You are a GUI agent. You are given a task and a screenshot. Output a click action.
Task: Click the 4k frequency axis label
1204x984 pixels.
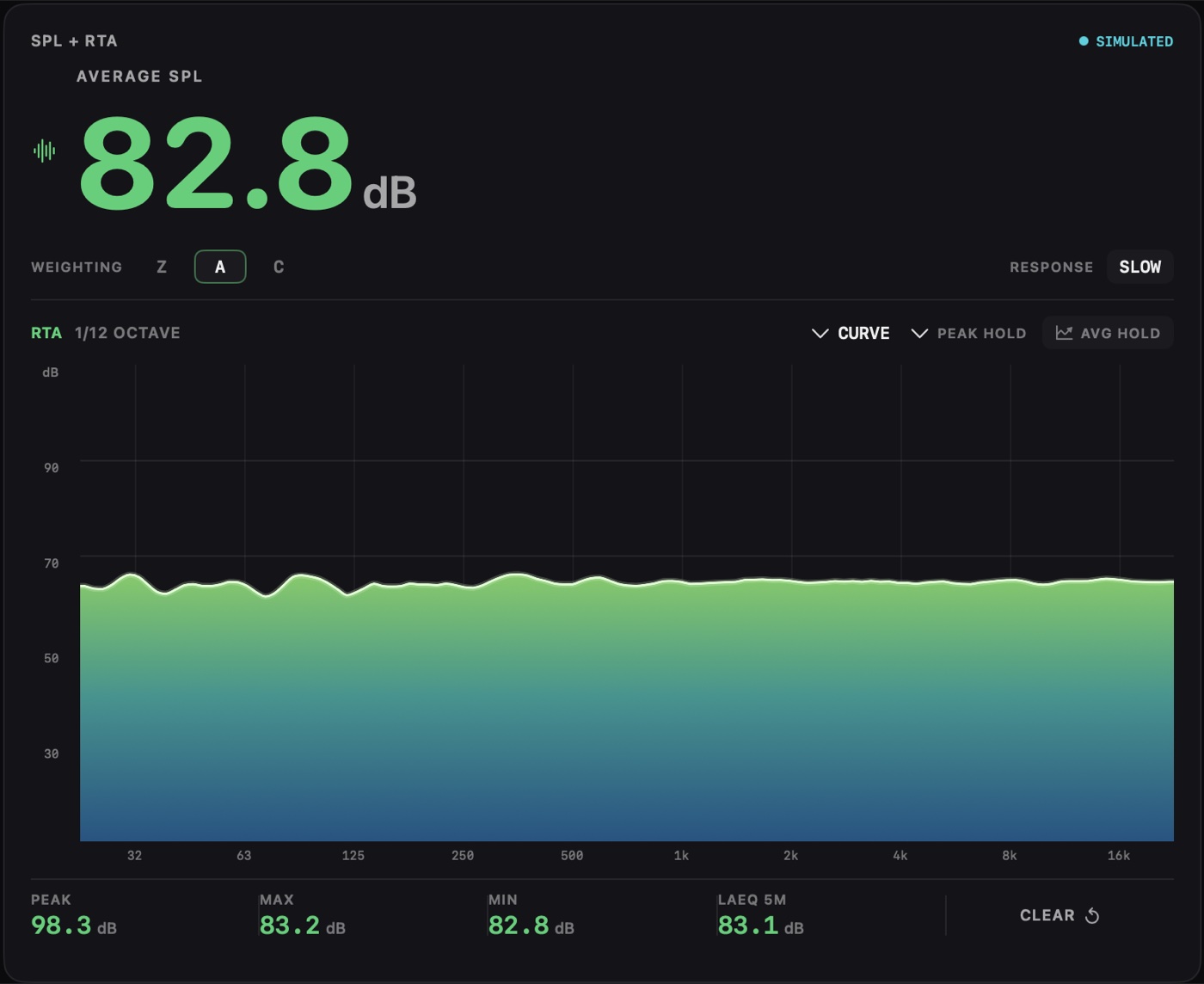(900, 856)
